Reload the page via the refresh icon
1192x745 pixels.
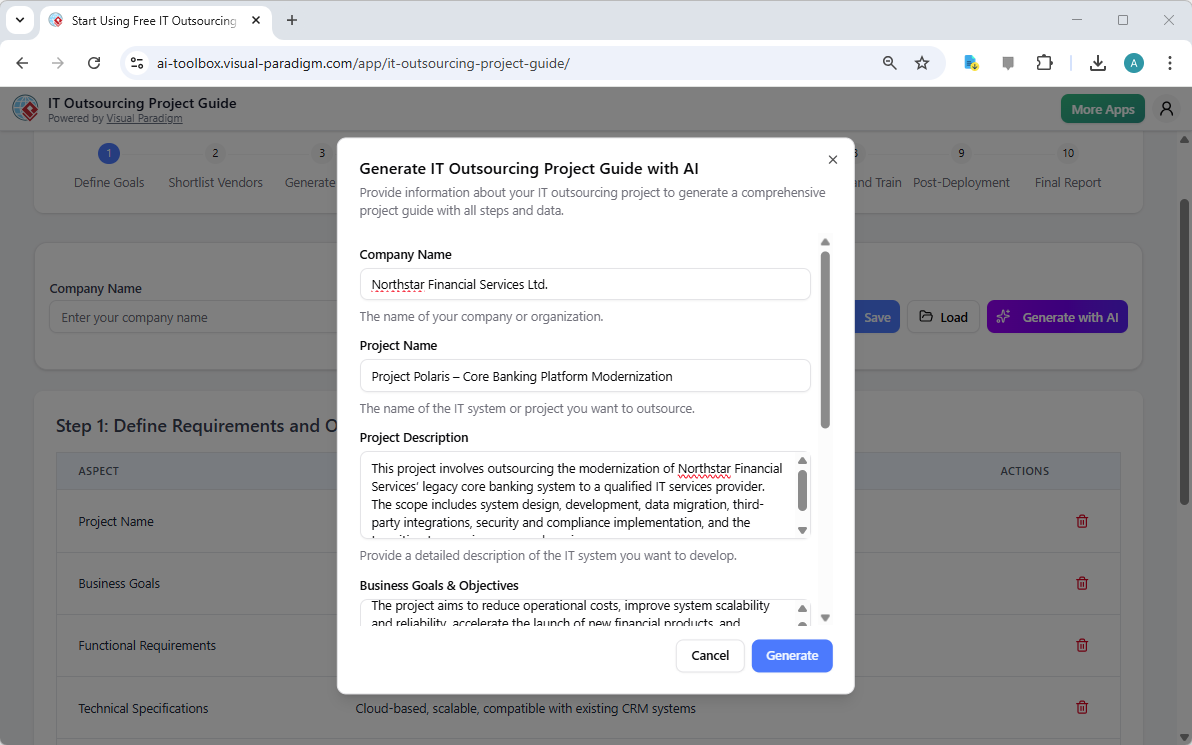pos(93,62)
